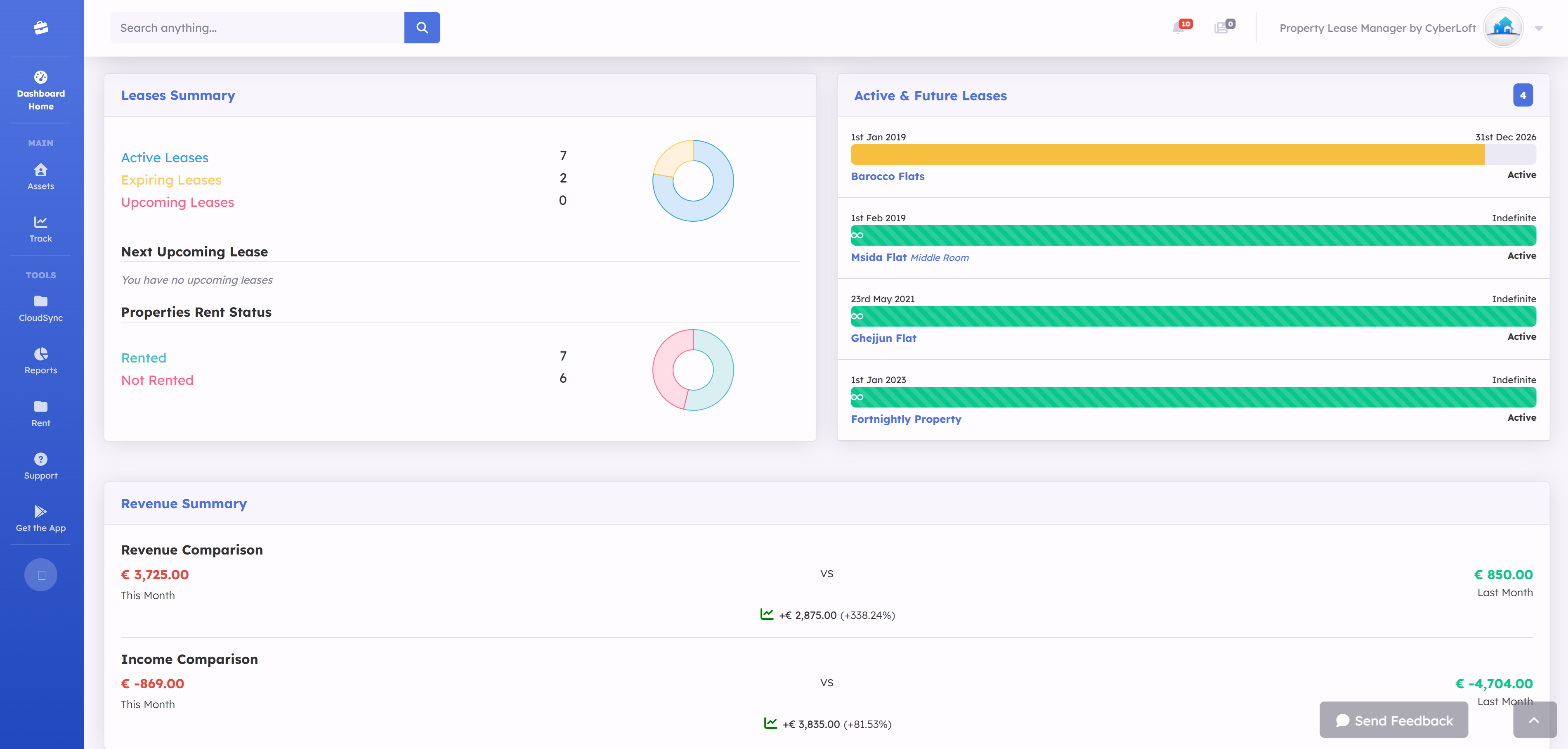
Task: Open Ghejjun Flat lease
Action: [883, 339]
